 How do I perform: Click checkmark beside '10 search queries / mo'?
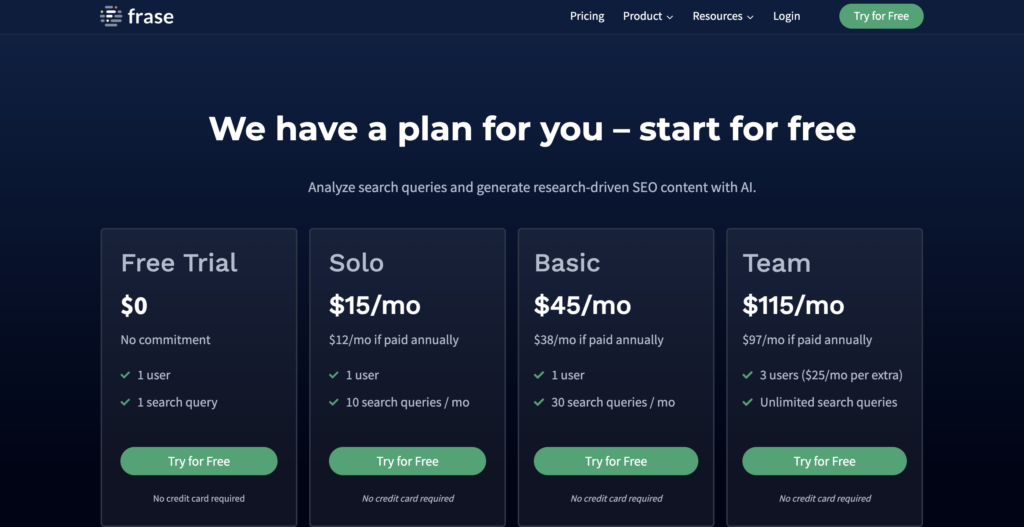pos(334,402)
